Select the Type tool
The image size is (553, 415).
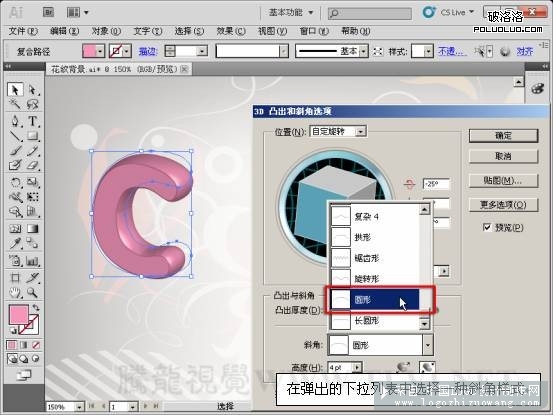tap(32, 121)
